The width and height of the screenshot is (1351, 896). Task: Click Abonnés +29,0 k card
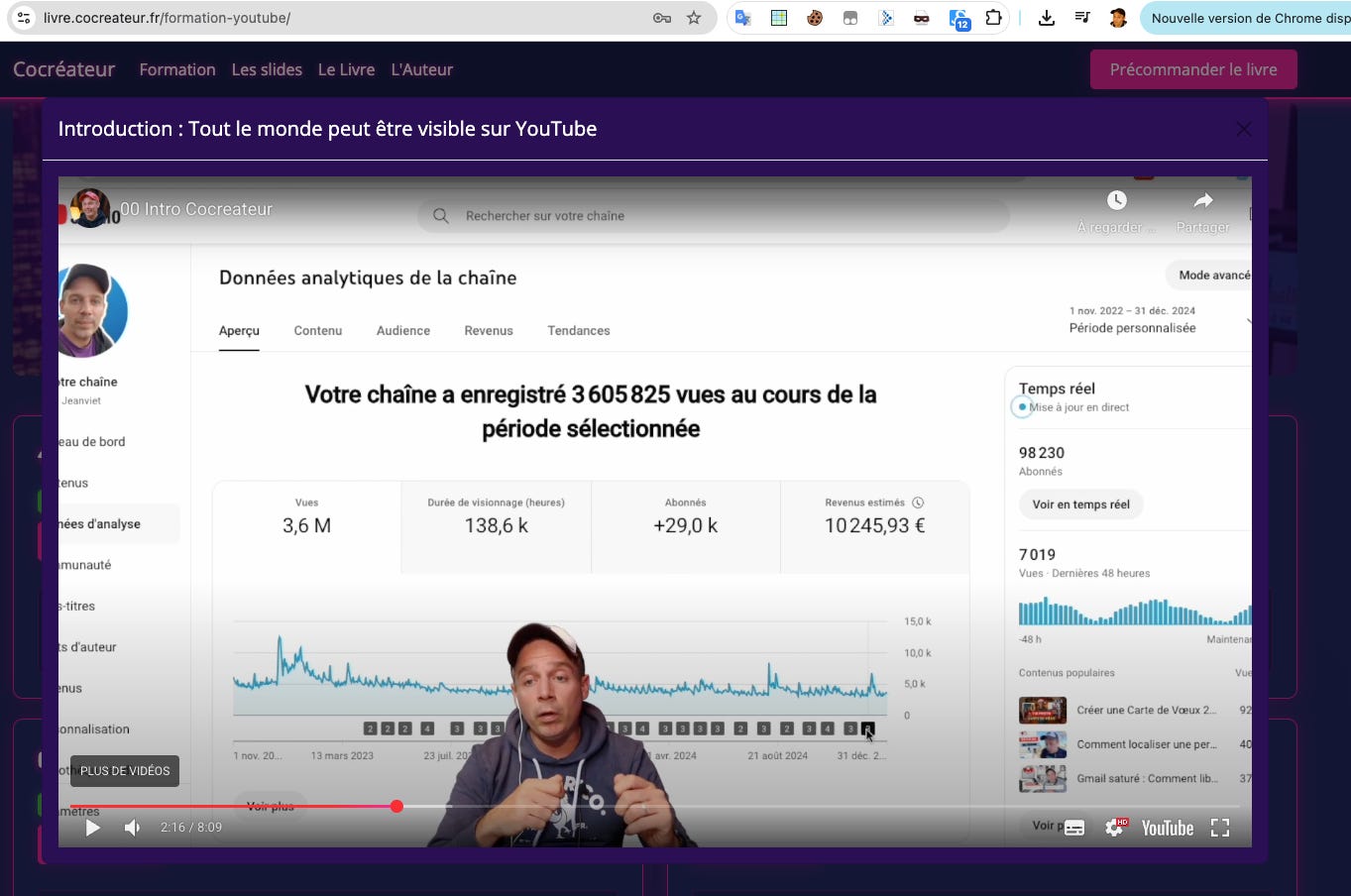pyautogui.click(x=686, y=527)
